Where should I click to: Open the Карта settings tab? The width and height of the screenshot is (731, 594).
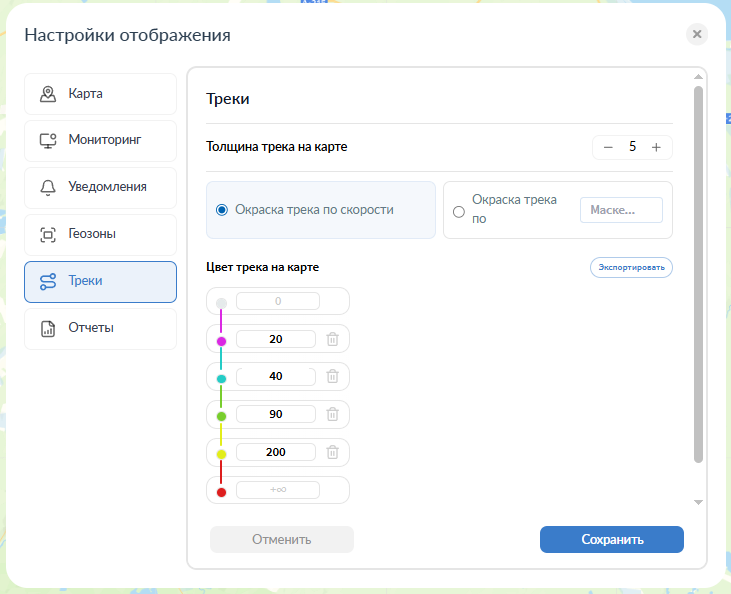[100, 94]
